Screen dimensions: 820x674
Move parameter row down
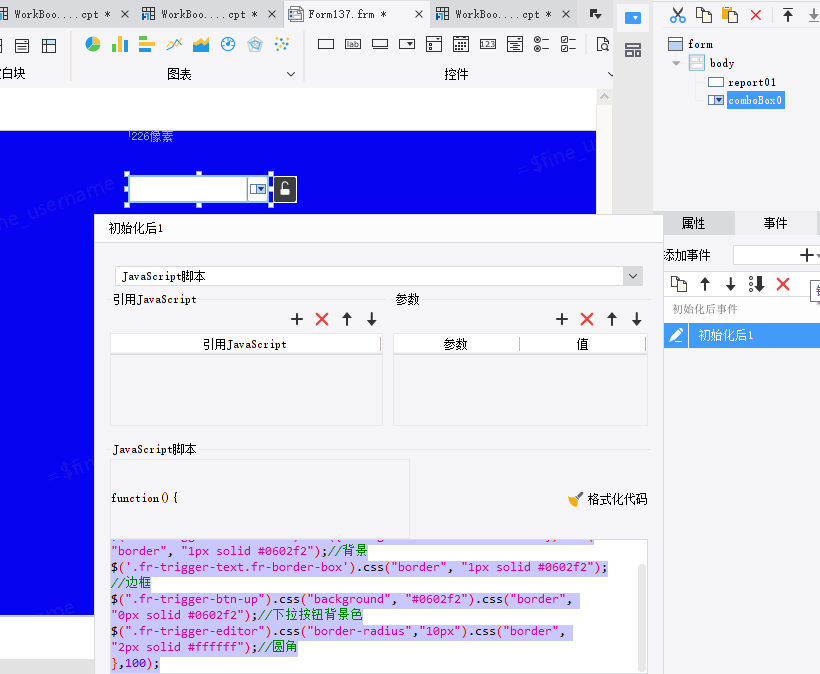(x=636, y=319)
